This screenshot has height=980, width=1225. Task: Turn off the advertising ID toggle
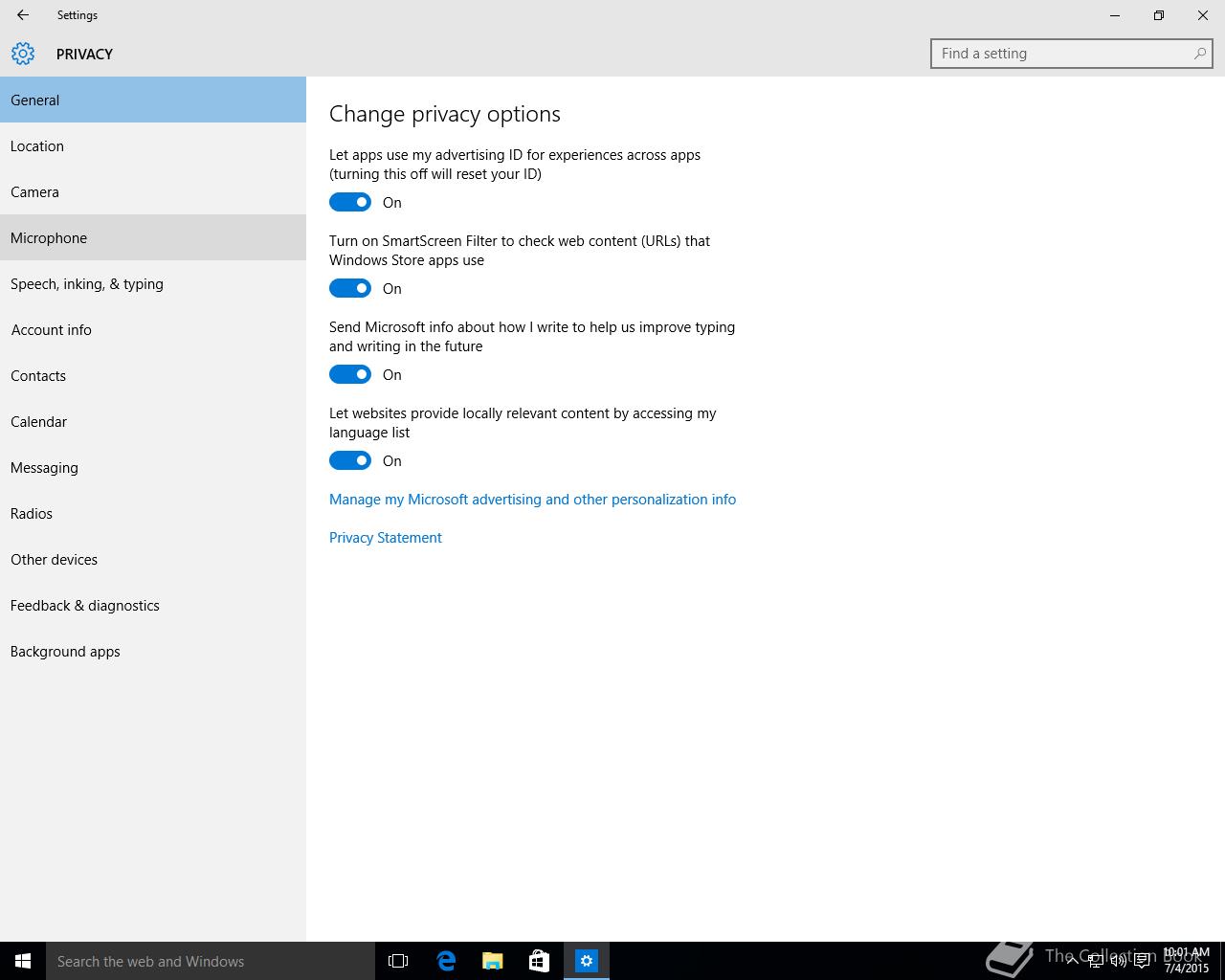pyautogui.click(x=350, y=202)
